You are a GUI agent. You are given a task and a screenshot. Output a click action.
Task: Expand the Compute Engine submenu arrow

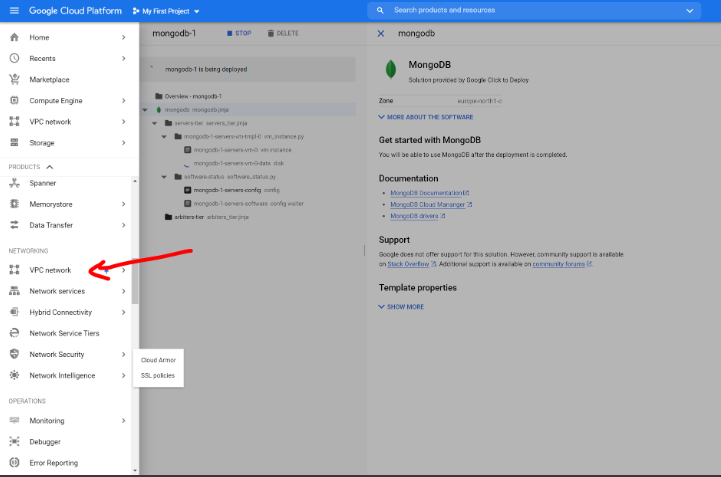click(124, 100)
